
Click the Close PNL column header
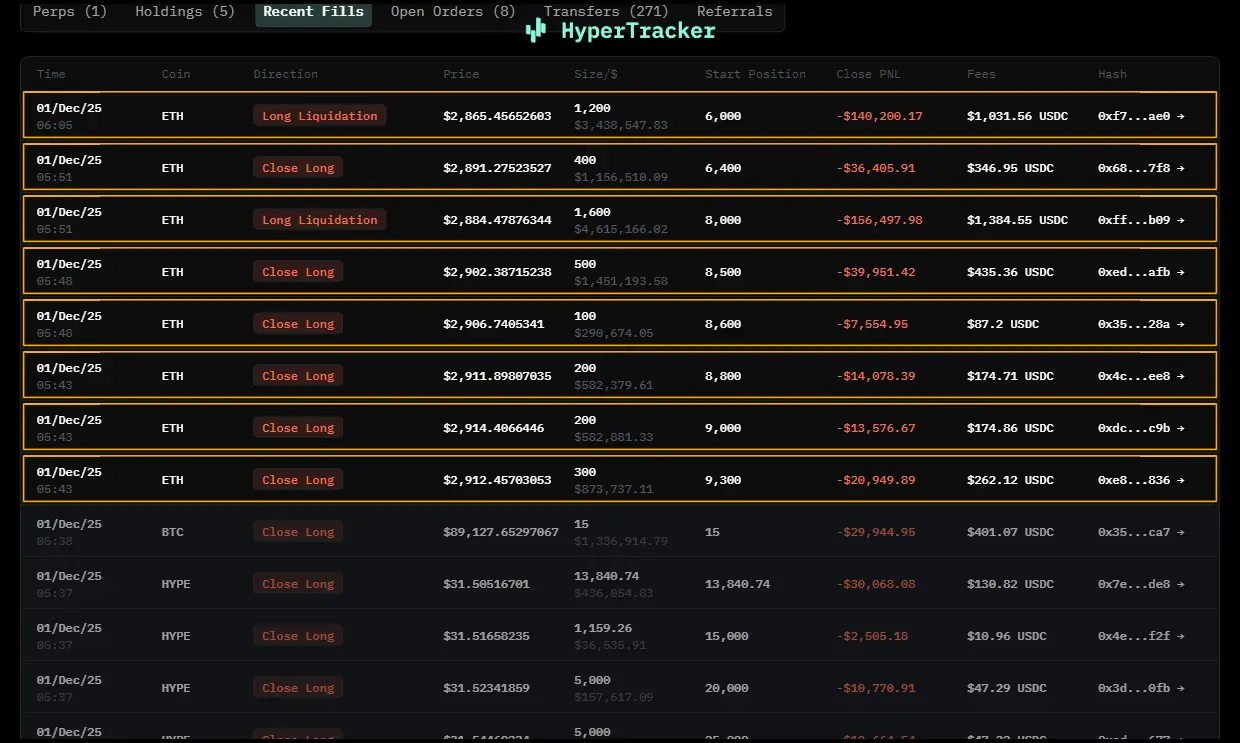tap(869, 74)
